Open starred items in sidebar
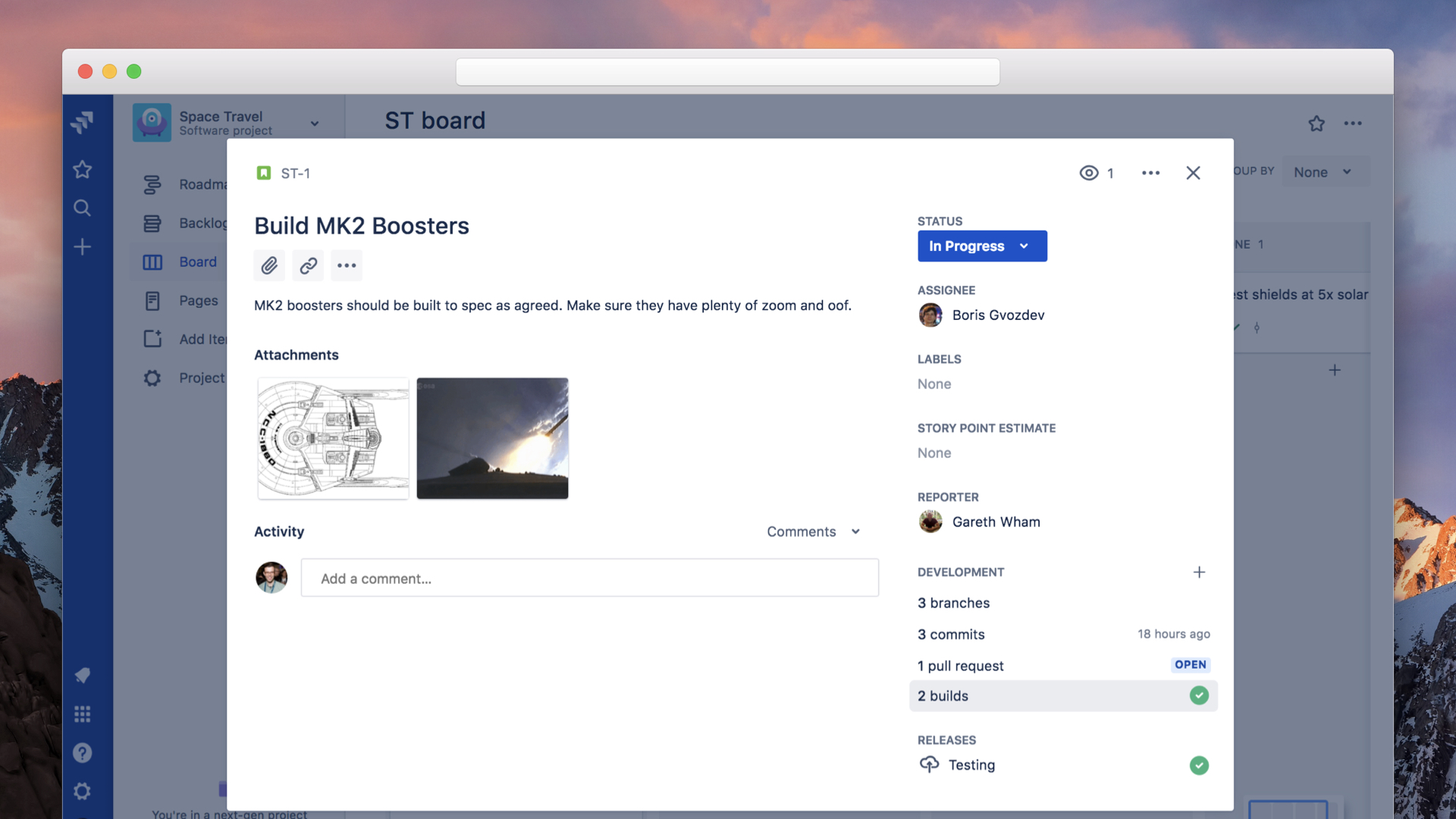1456x819 pixels. [x=82, y=169]
